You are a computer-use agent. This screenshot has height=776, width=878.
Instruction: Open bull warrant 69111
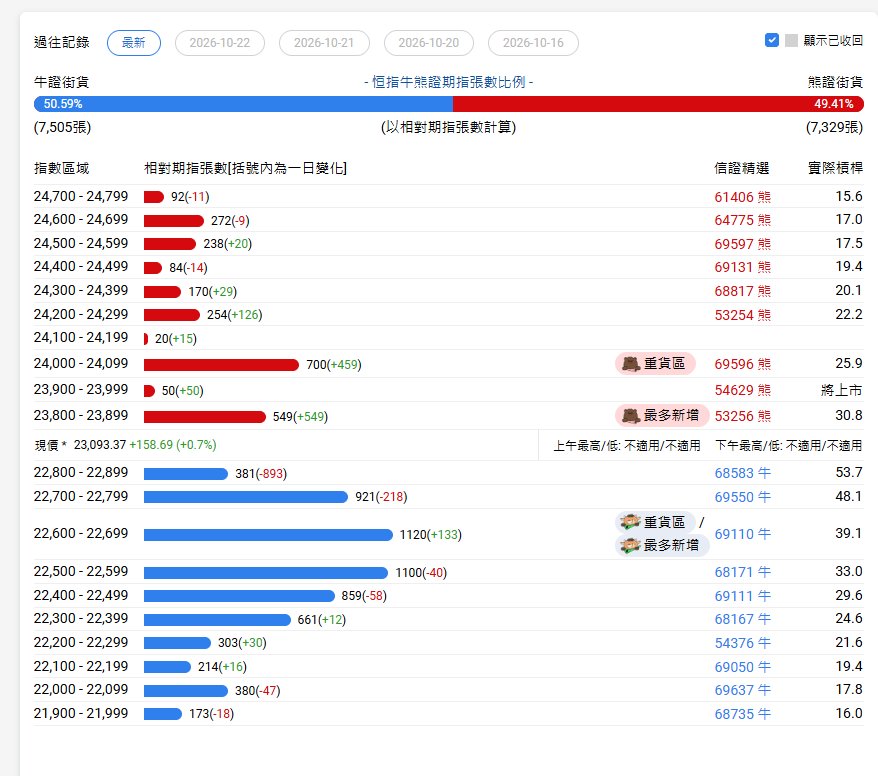(x=742, y=596)
